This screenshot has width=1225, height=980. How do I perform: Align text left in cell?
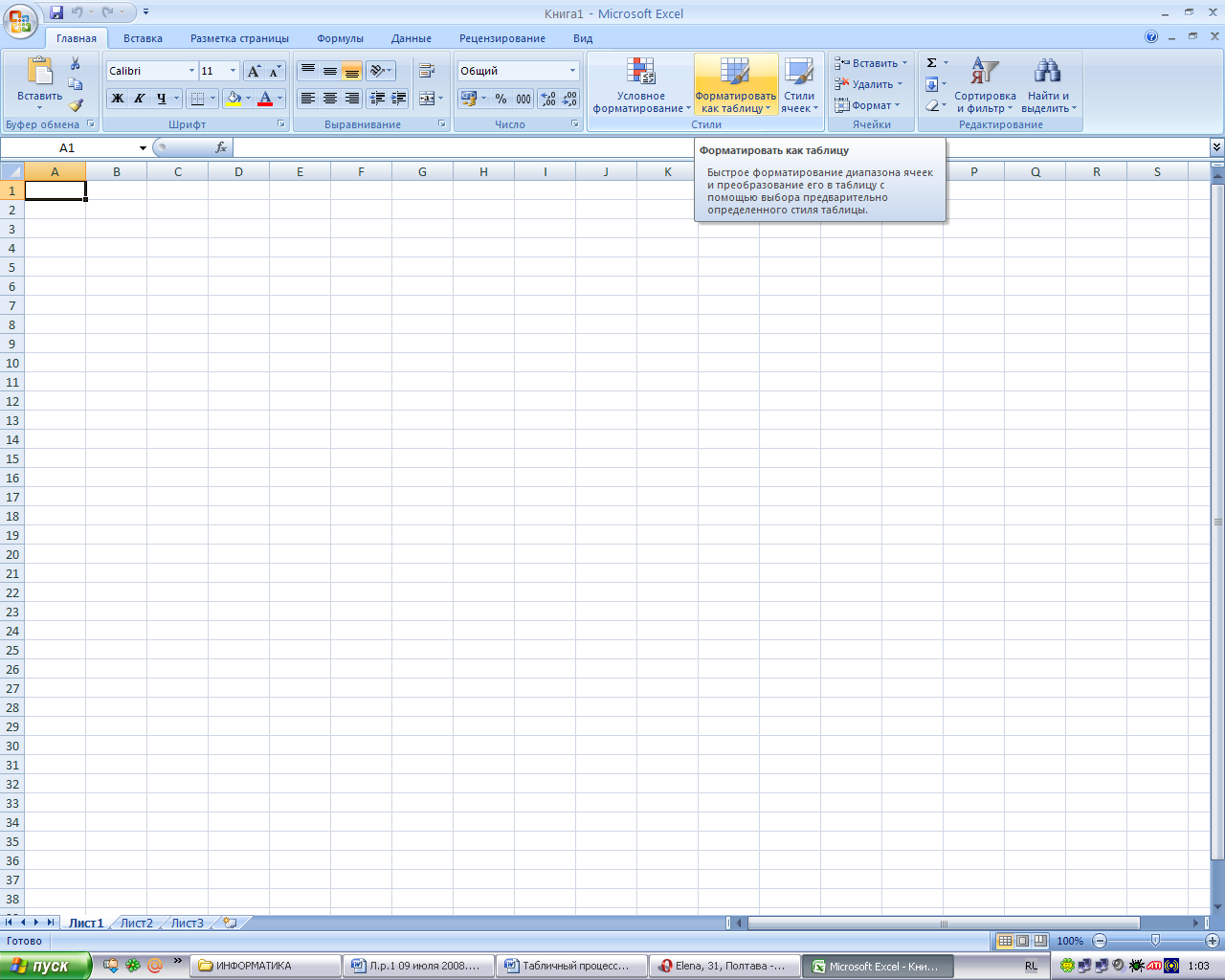308,99
